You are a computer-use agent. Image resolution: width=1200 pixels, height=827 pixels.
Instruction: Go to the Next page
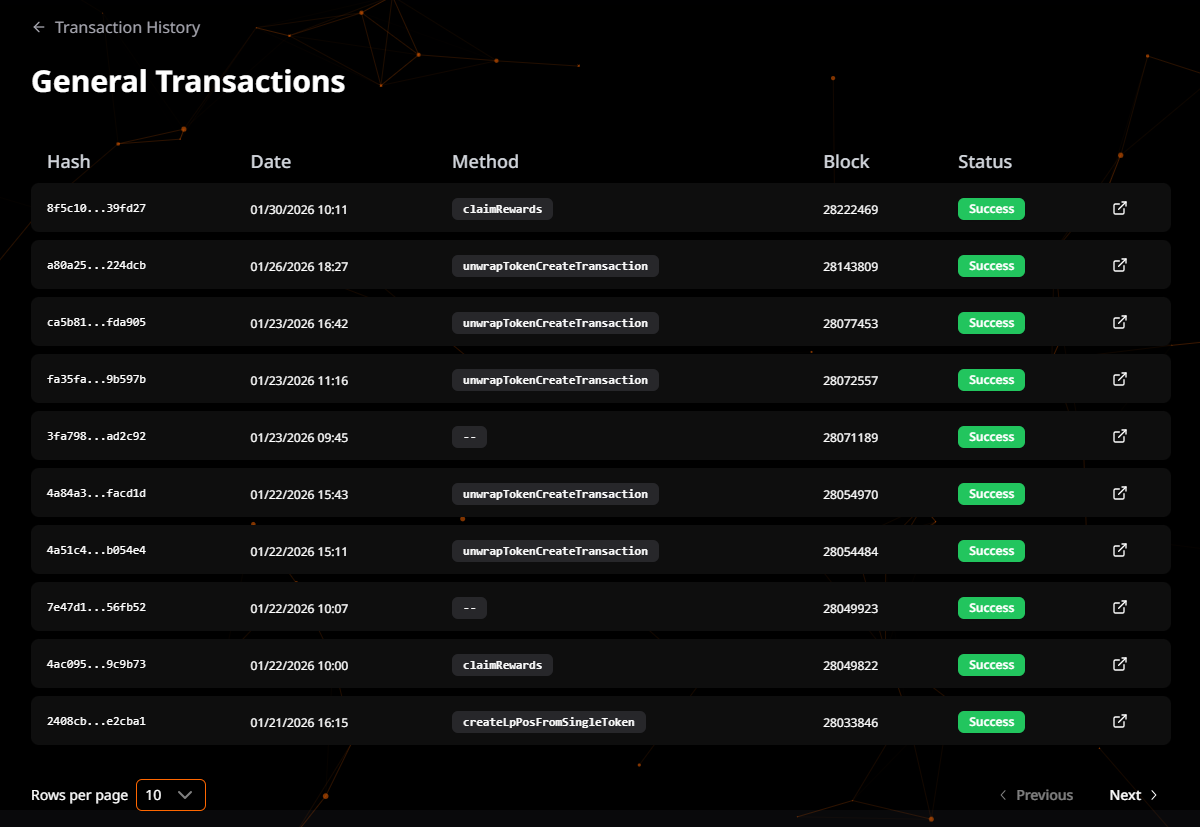1133,795
